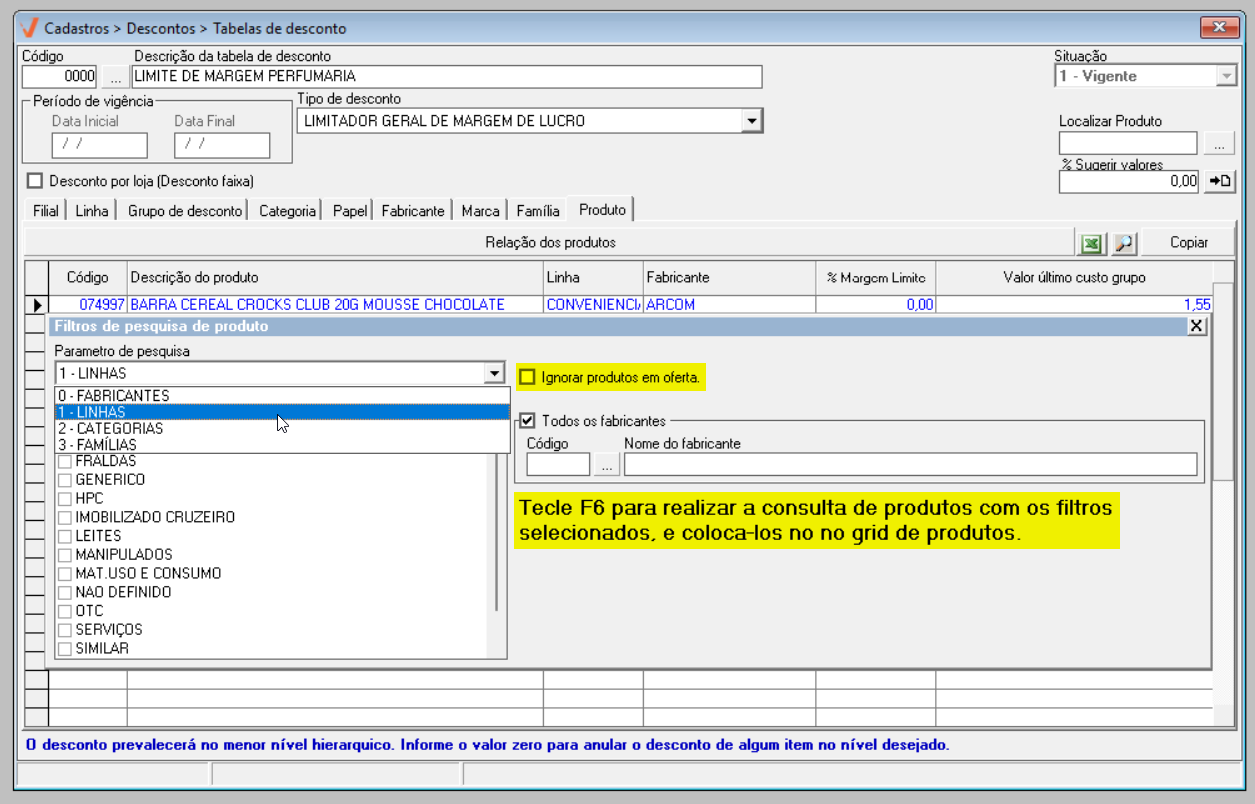
Task: Uncheck Todos os fabricantes
Action: [527, 421]
